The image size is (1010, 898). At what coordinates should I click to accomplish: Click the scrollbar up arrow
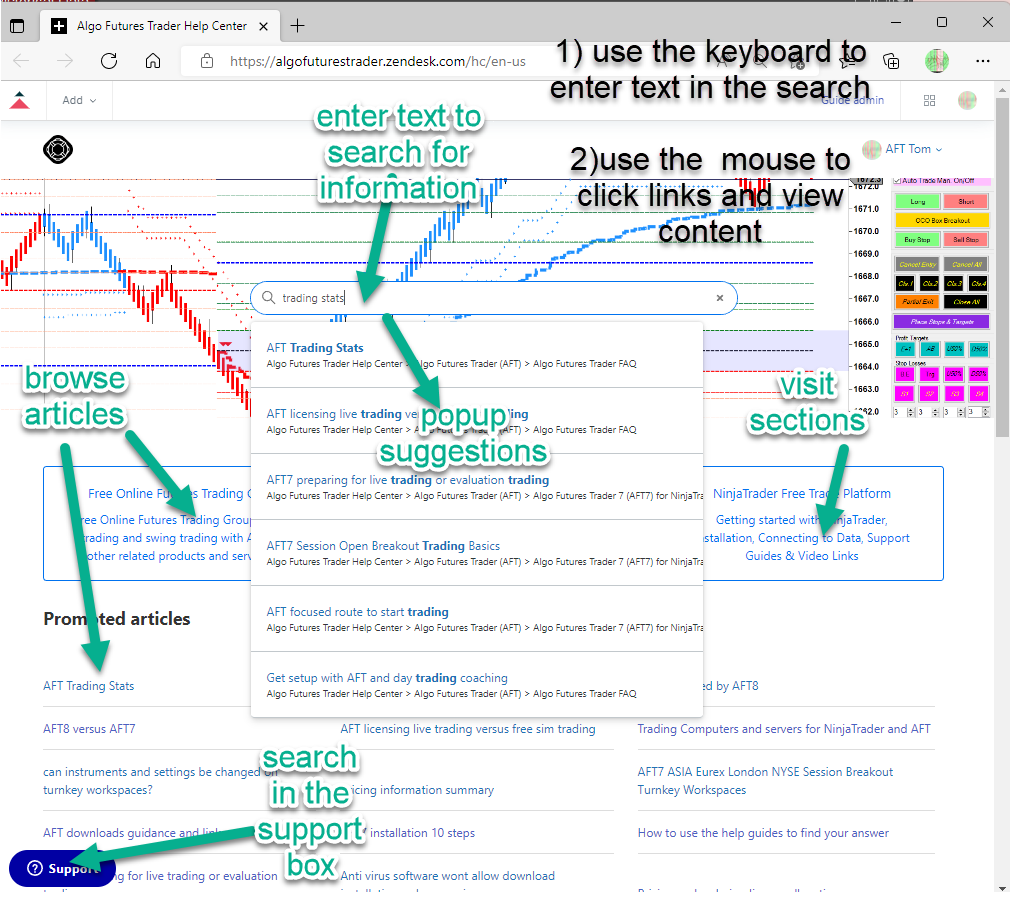click(x=1002, y=89)
